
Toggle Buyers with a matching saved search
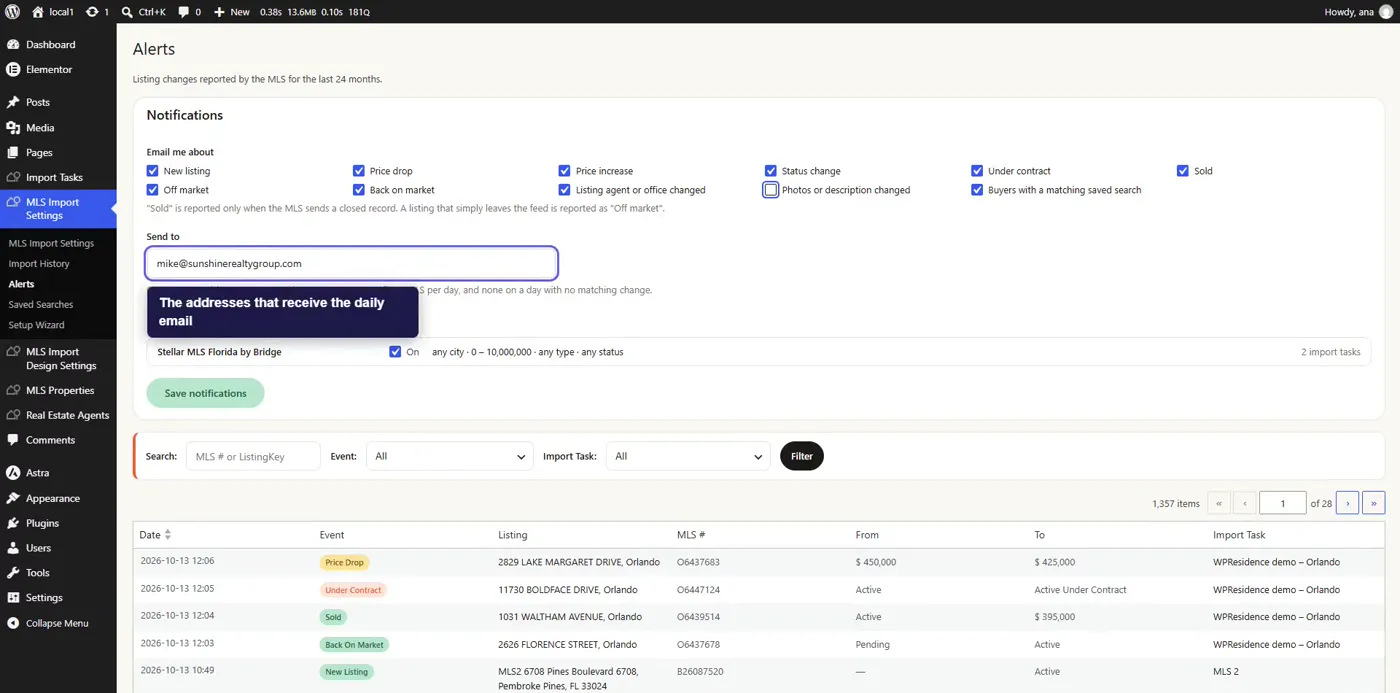(977, 190)
